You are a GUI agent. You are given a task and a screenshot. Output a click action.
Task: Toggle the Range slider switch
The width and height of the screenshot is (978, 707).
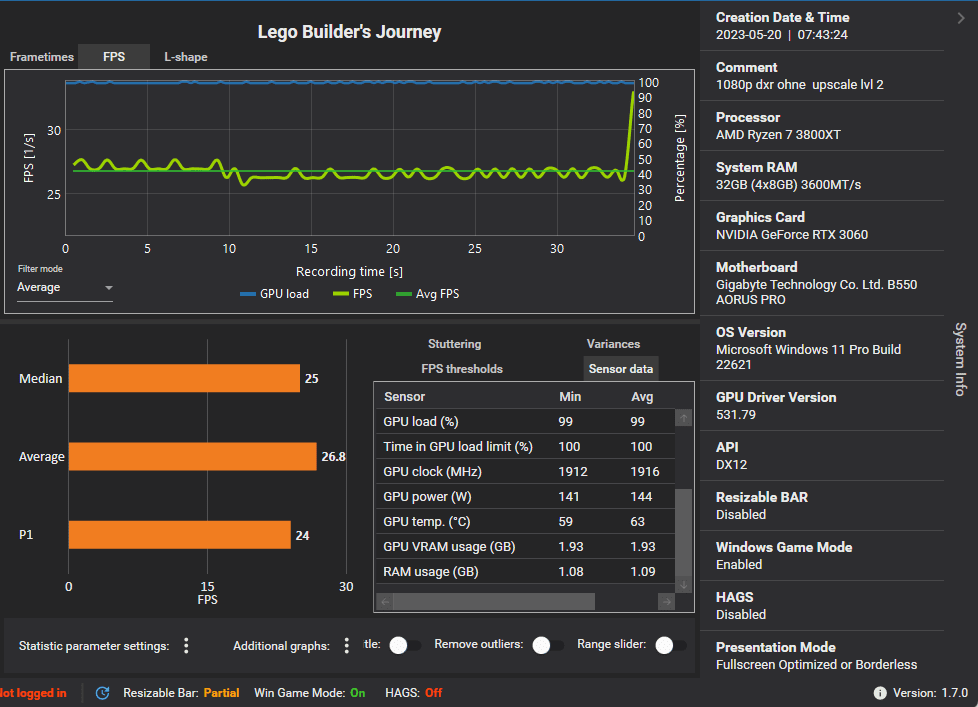coord(671,645)
